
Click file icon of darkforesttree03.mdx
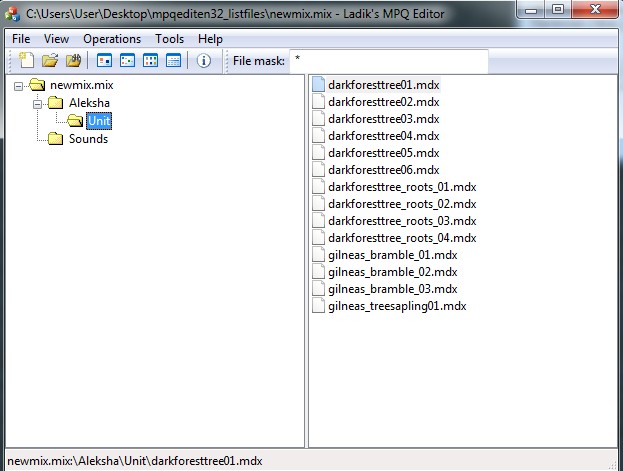tap(318, 119)
